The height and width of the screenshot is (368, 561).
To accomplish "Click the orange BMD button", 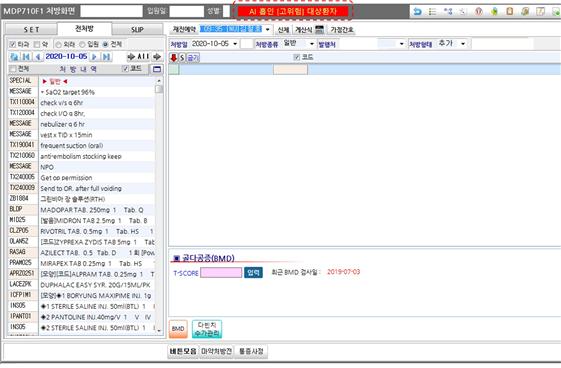I will click(178, 329).
